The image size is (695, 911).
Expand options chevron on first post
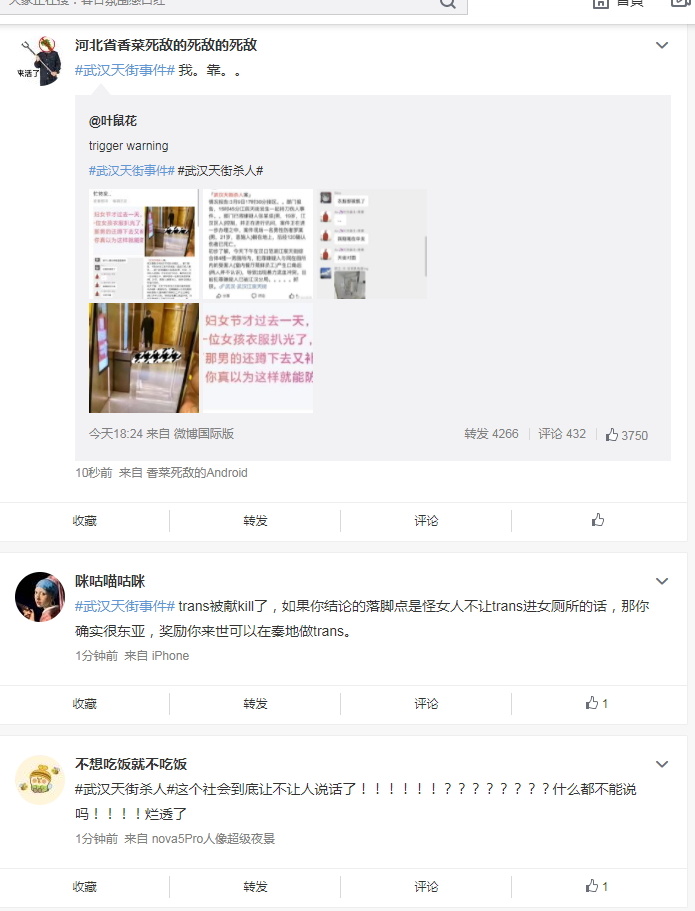pyautogui.click(x=662, y=45)
